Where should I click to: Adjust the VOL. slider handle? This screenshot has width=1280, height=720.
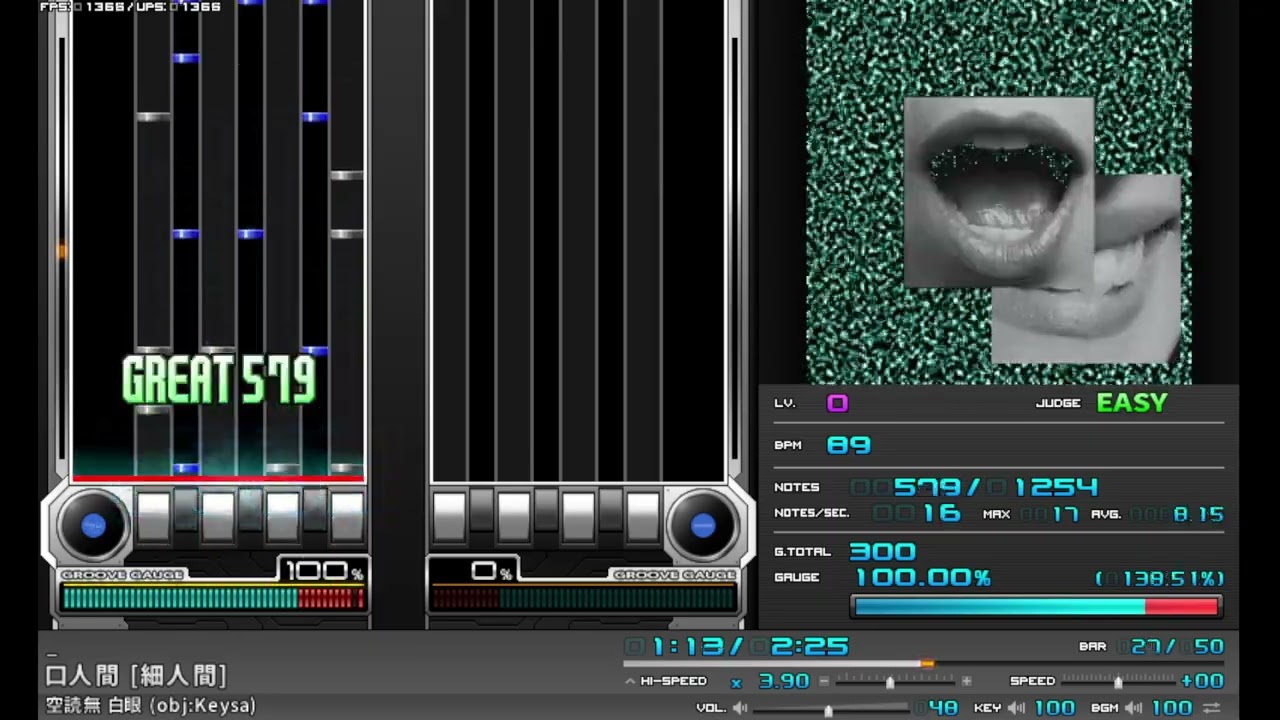(x=828, y=709)
